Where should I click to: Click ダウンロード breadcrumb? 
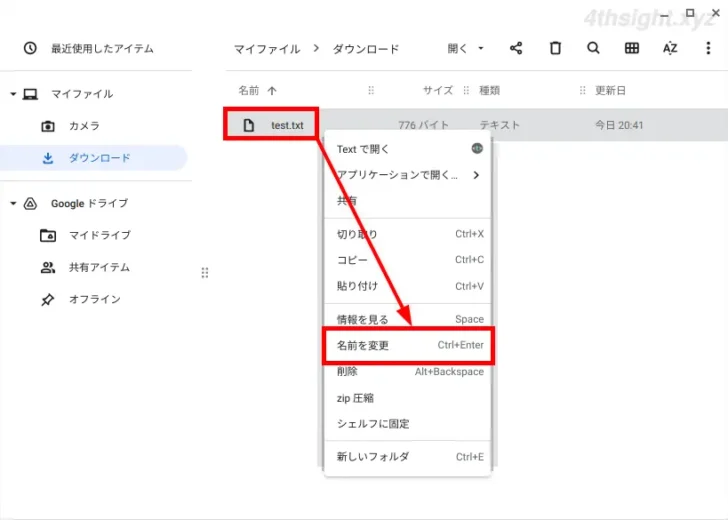pos(366,49)
